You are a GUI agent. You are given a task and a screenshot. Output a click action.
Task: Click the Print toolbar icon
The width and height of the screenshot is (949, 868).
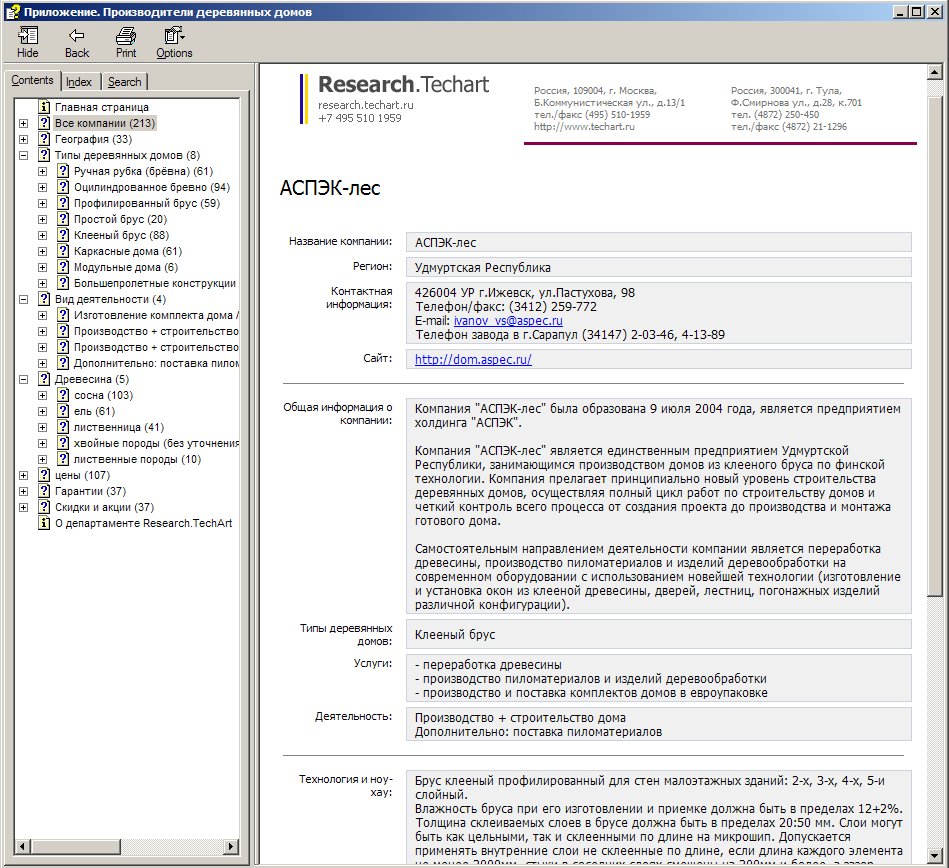coord(126,36)
